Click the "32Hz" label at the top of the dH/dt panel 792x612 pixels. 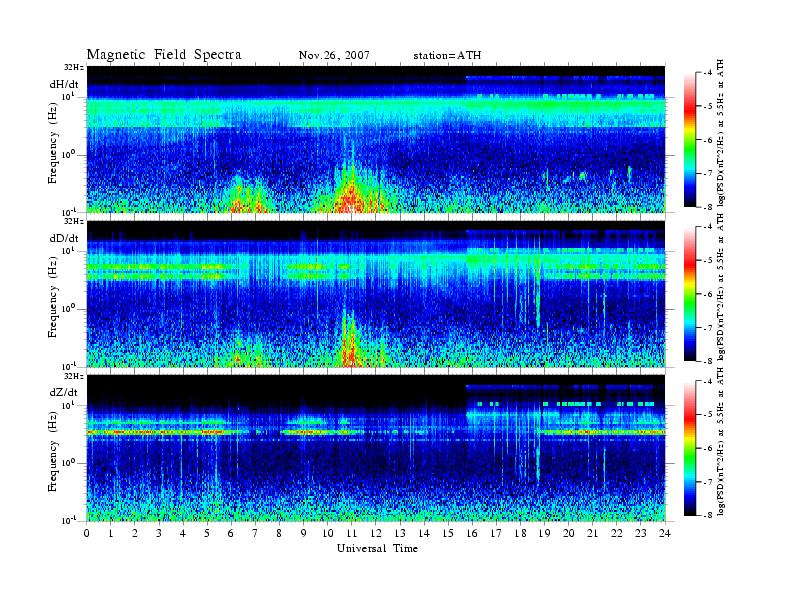point(74,67)
